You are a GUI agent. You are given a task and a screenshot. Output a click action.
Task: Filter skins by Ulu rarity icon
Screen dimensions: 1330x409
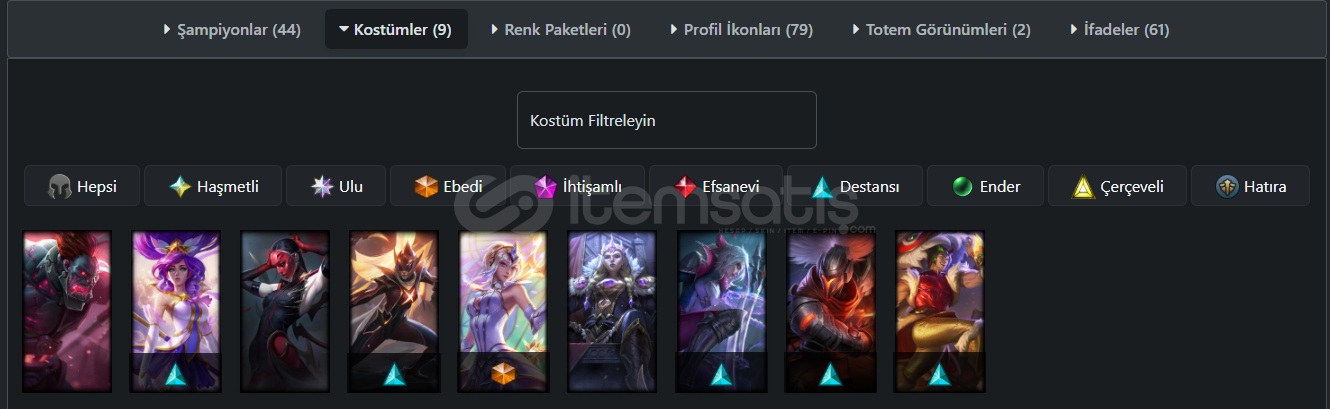pyautogui.click(x=322, y=187)
